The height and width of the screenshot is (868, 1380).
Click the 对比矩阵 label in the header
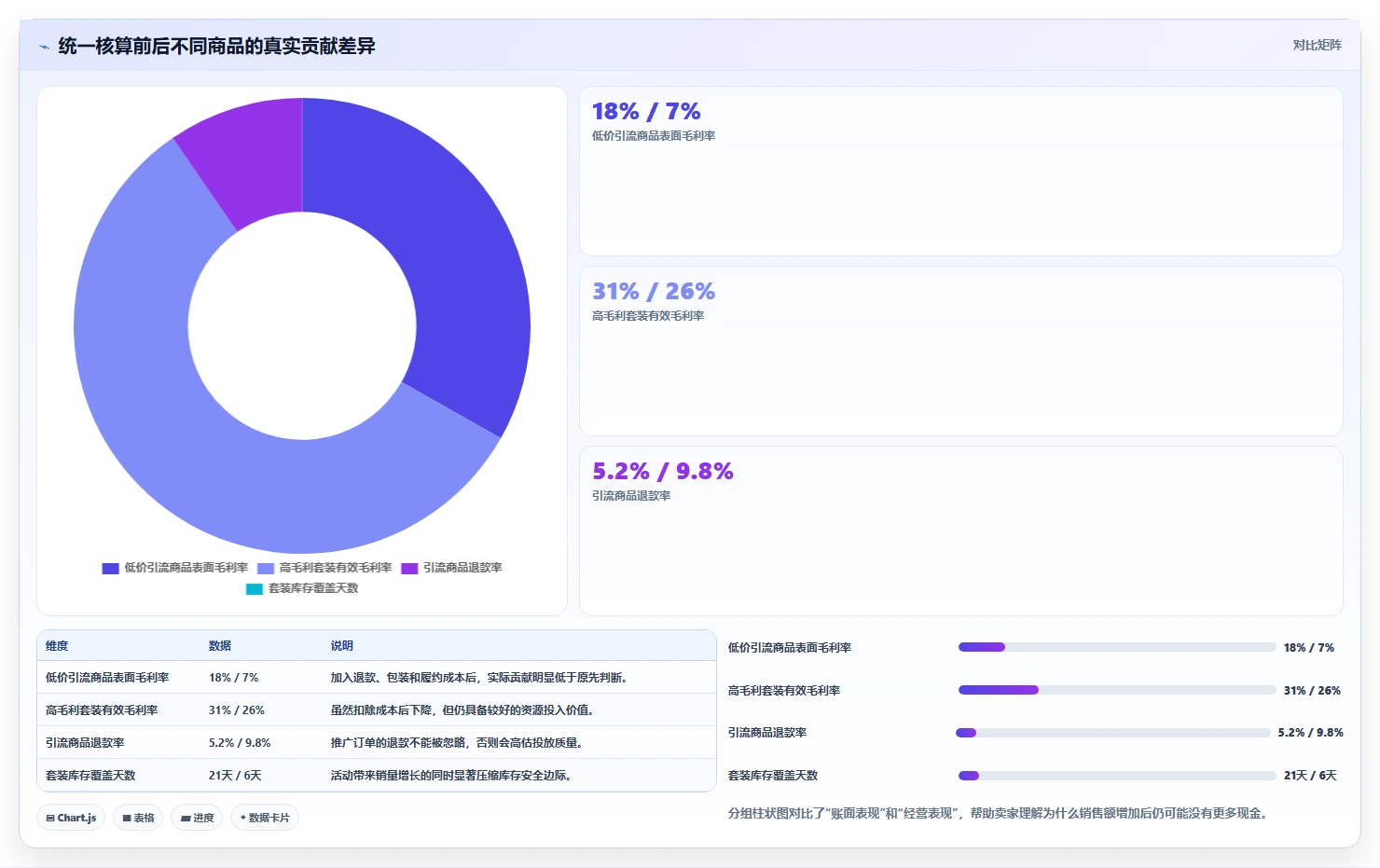pyautogui.click(x=1317, y=46)
